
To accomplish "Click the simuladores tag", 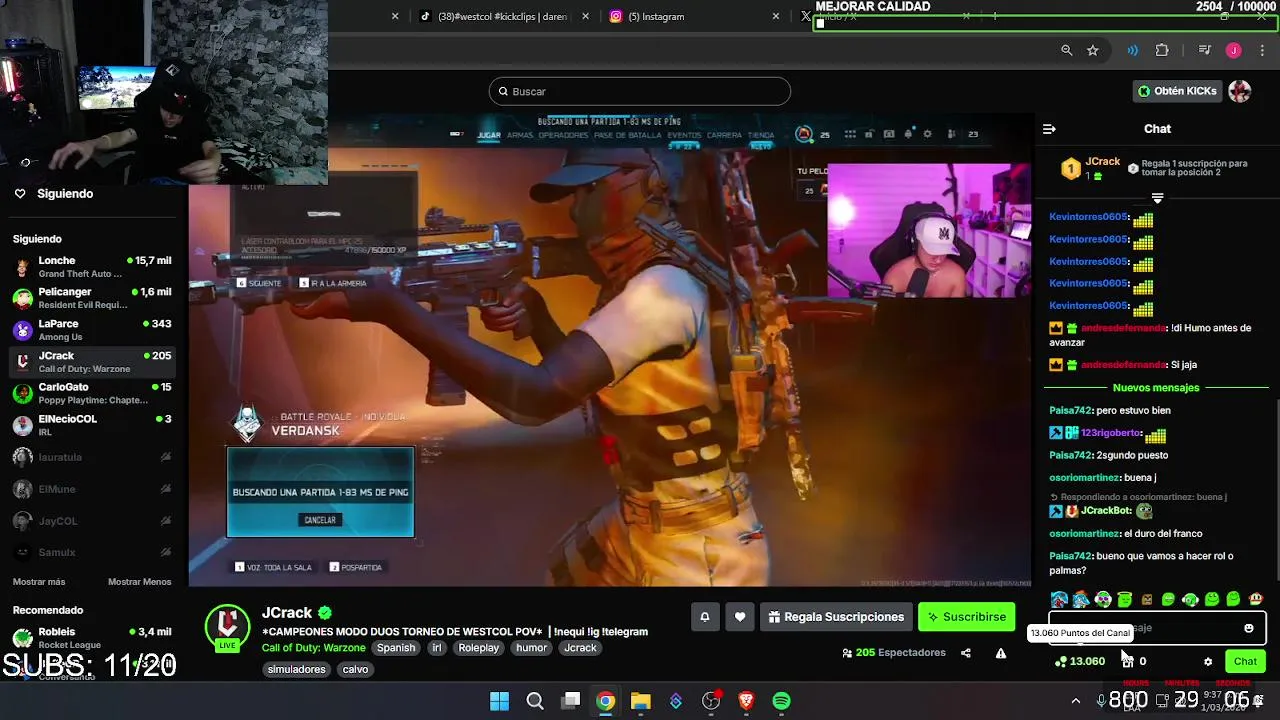I will pyautogui.click(x=297, y=670).
